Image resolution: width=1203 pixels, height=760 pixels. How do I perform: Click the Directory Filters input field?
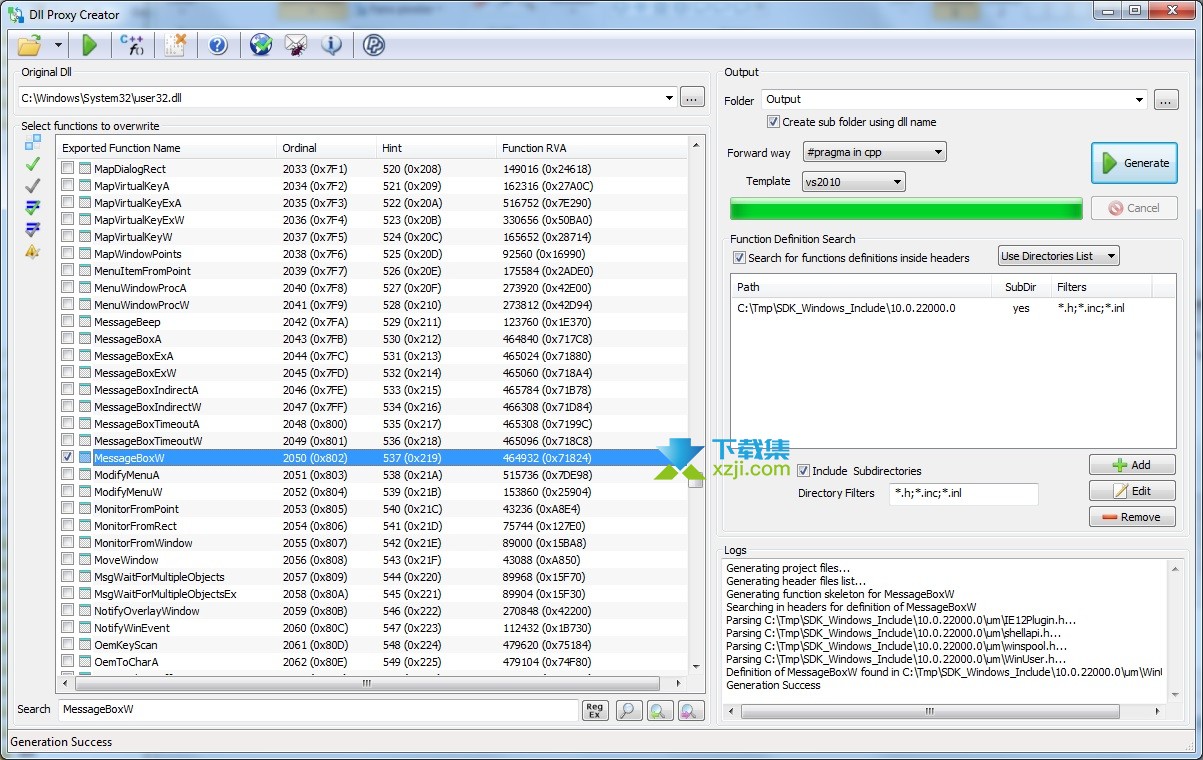click(963, 493)
